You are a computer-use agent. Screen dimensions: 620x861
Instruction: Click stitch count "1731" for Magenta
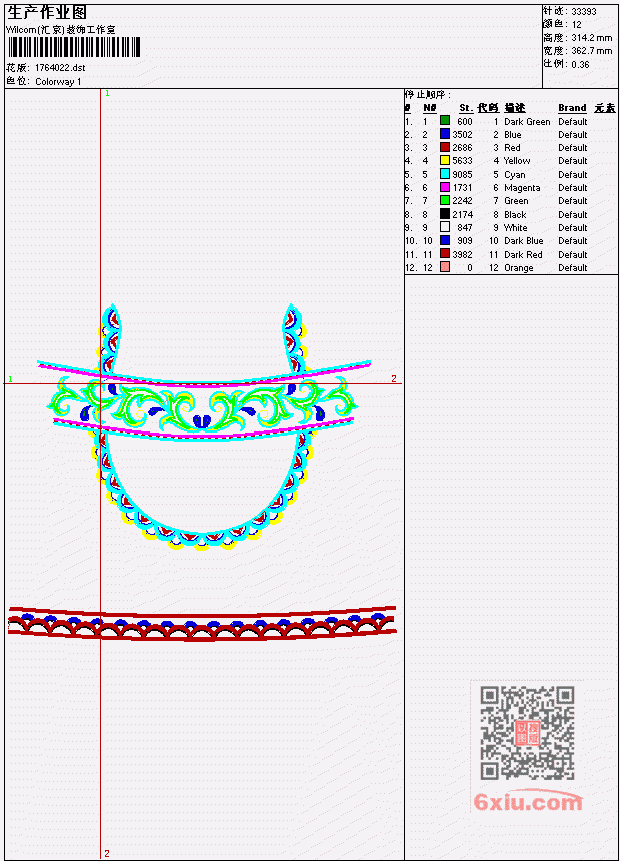point(462,188)
